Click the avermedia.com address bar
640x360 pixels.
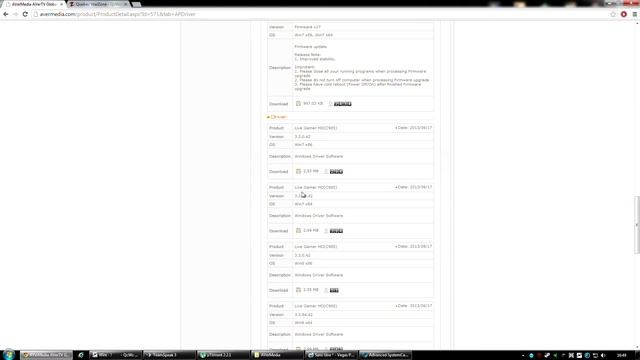click(x=322, y=14)
